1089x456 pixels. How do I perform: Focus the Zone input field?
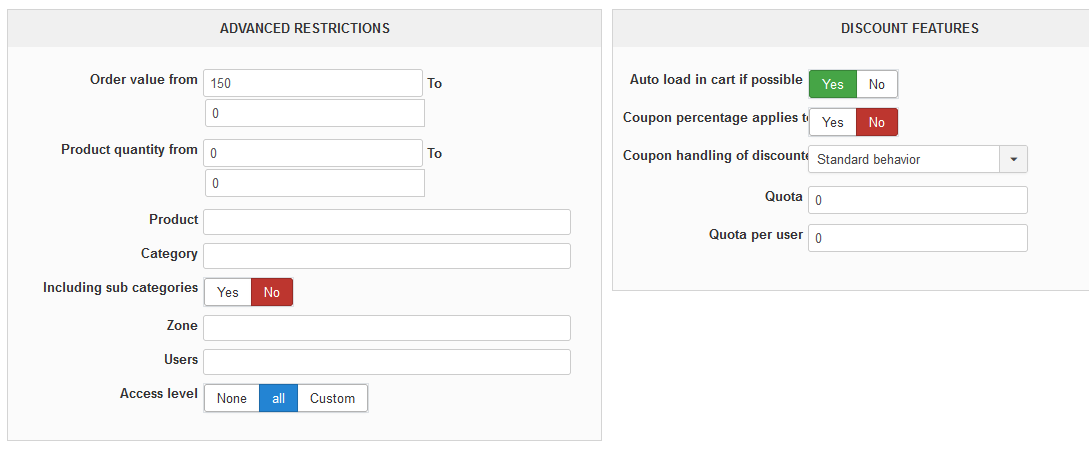tap(387, 328)
